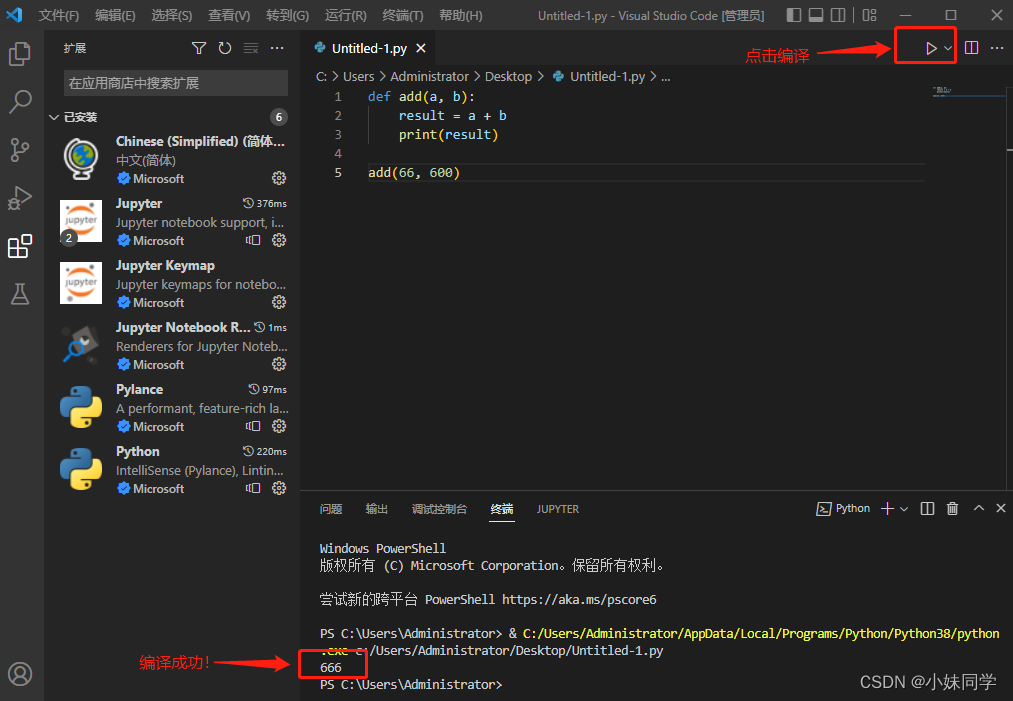The width and height of the screenshot is (1013, 701).
Task: Open 运行(R) menu
Action: [346, 16]
